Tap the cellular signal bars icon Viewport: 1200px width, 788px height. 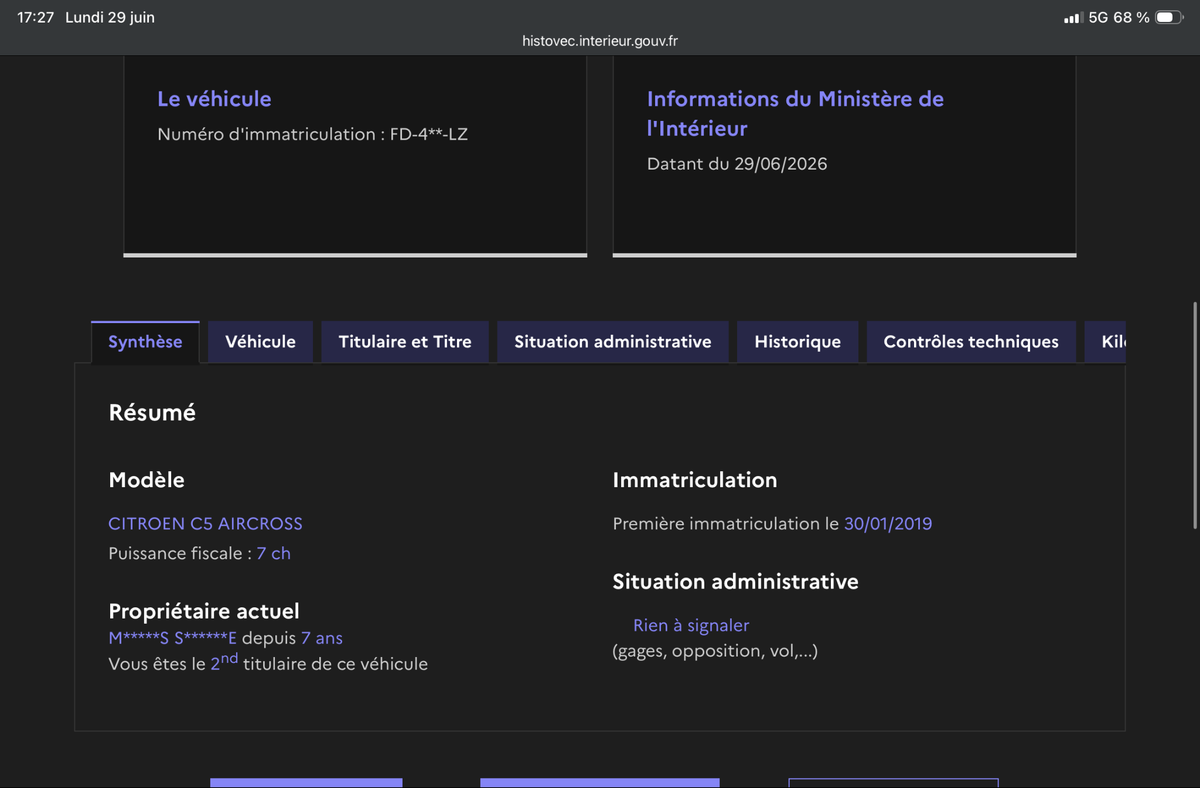[1072, 18]
